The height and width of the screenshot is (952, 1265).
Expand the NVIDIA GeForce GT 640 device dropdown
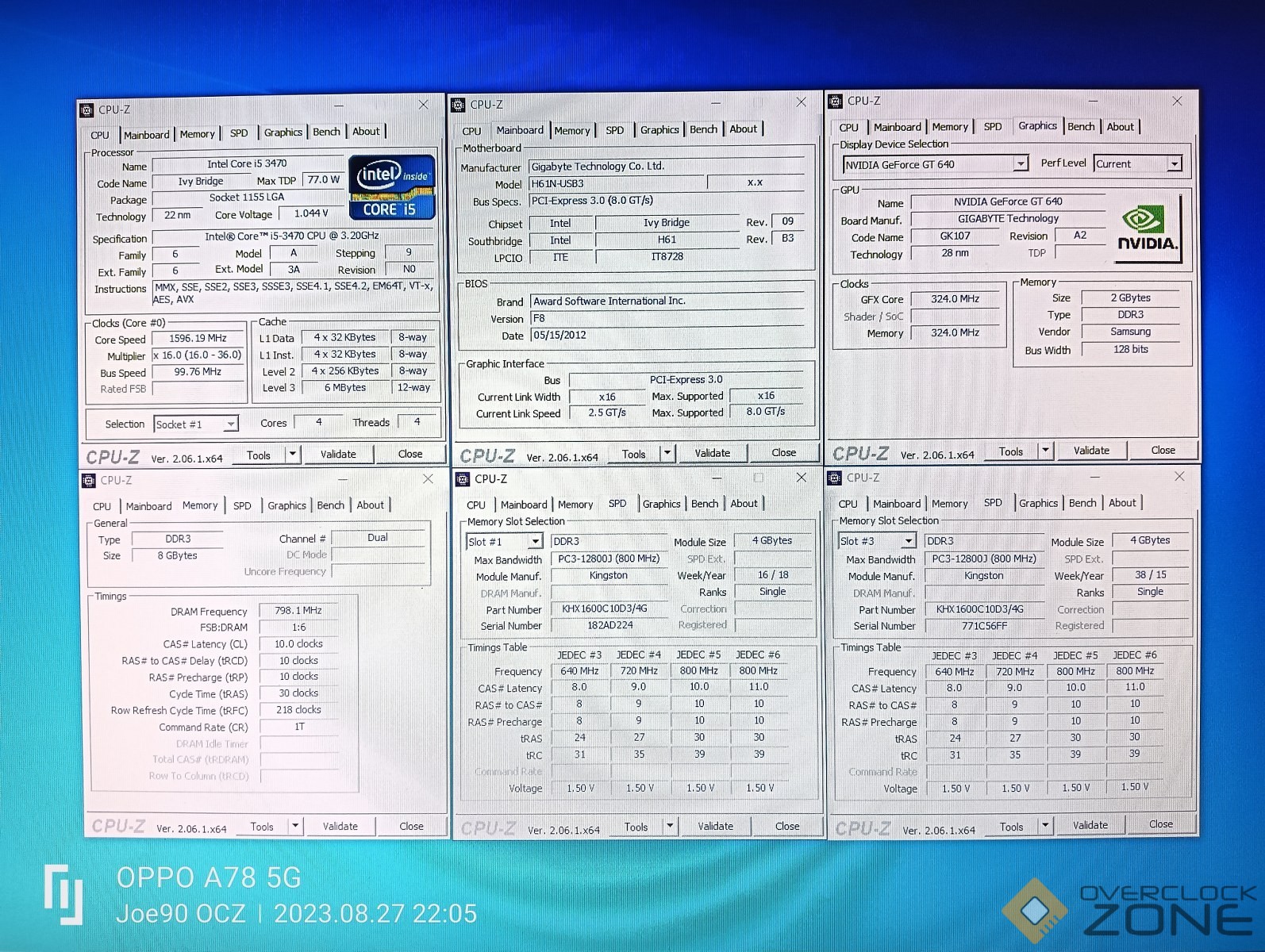coord(1021,163)
